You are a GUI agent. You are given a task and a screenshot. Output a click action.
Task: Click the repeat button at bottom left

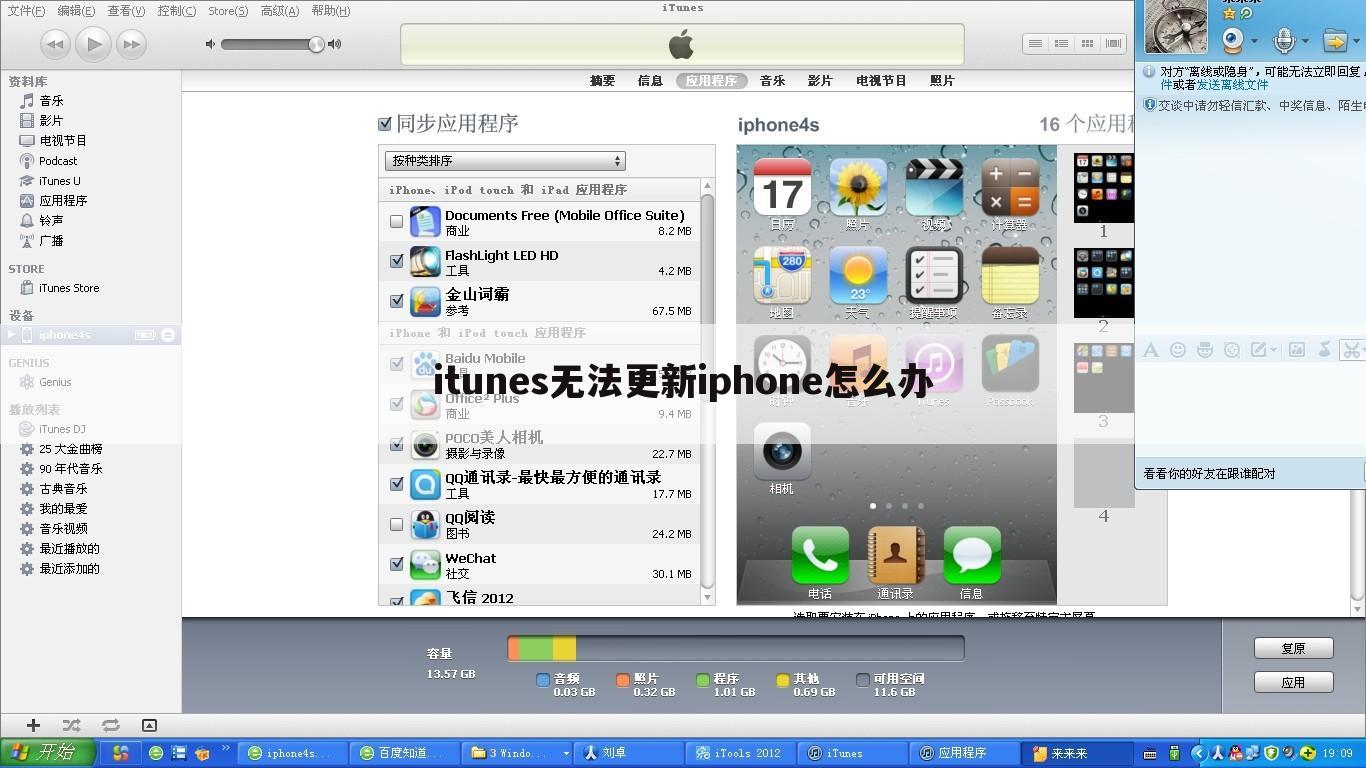click(x=110, y=725)
